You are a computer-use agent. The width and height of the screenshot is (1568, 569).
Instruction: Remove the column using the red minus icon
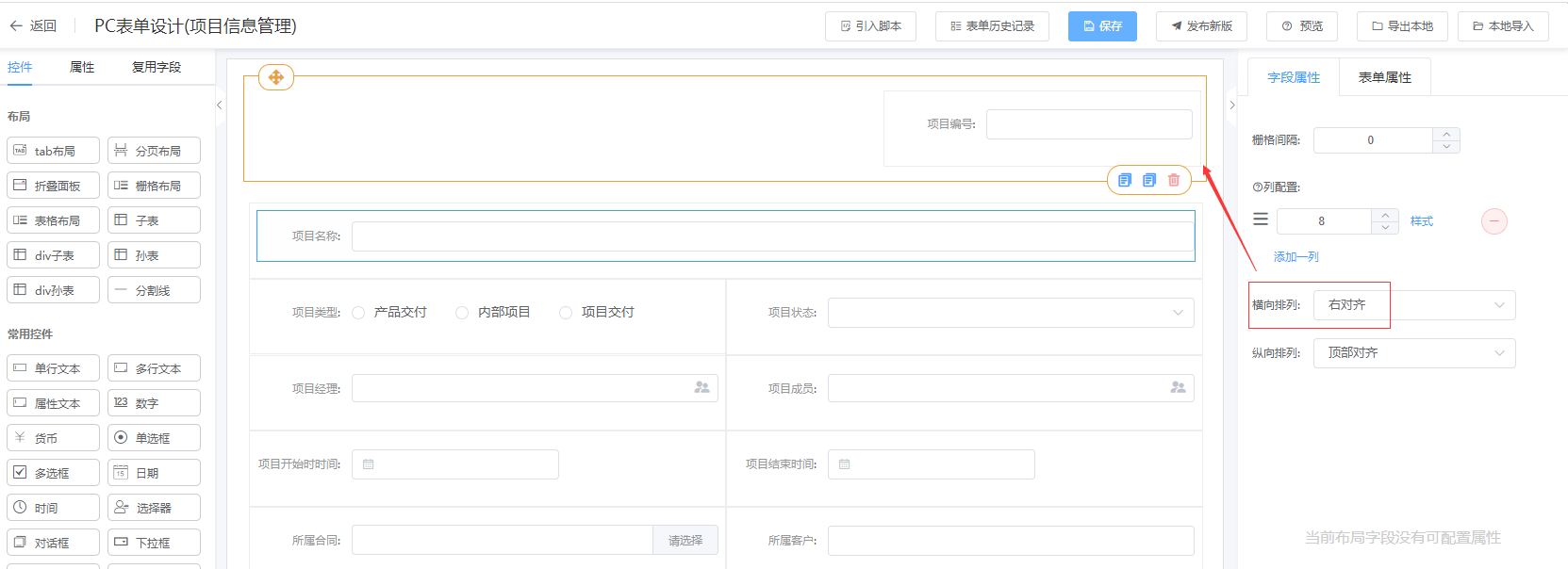(1494, 221)
